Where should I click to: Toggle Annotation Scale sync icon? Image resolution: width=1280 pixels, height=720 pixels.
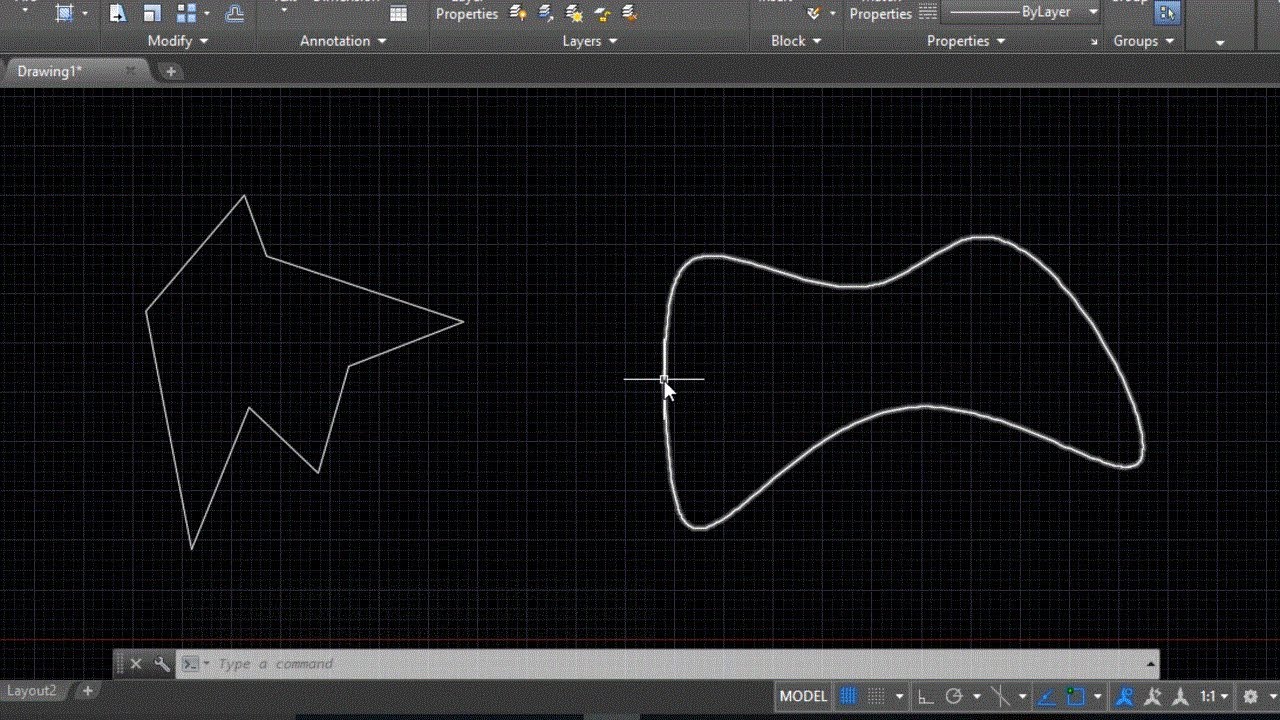tap(1181, 696)
